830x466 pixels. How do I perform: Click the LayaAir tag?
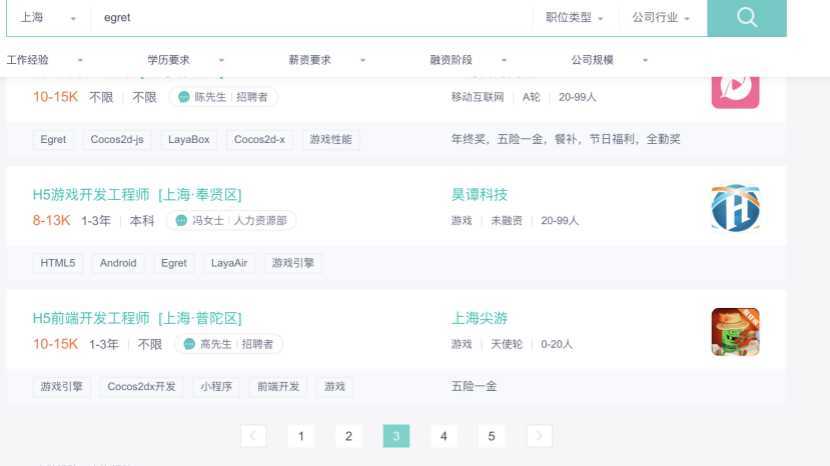229,263
